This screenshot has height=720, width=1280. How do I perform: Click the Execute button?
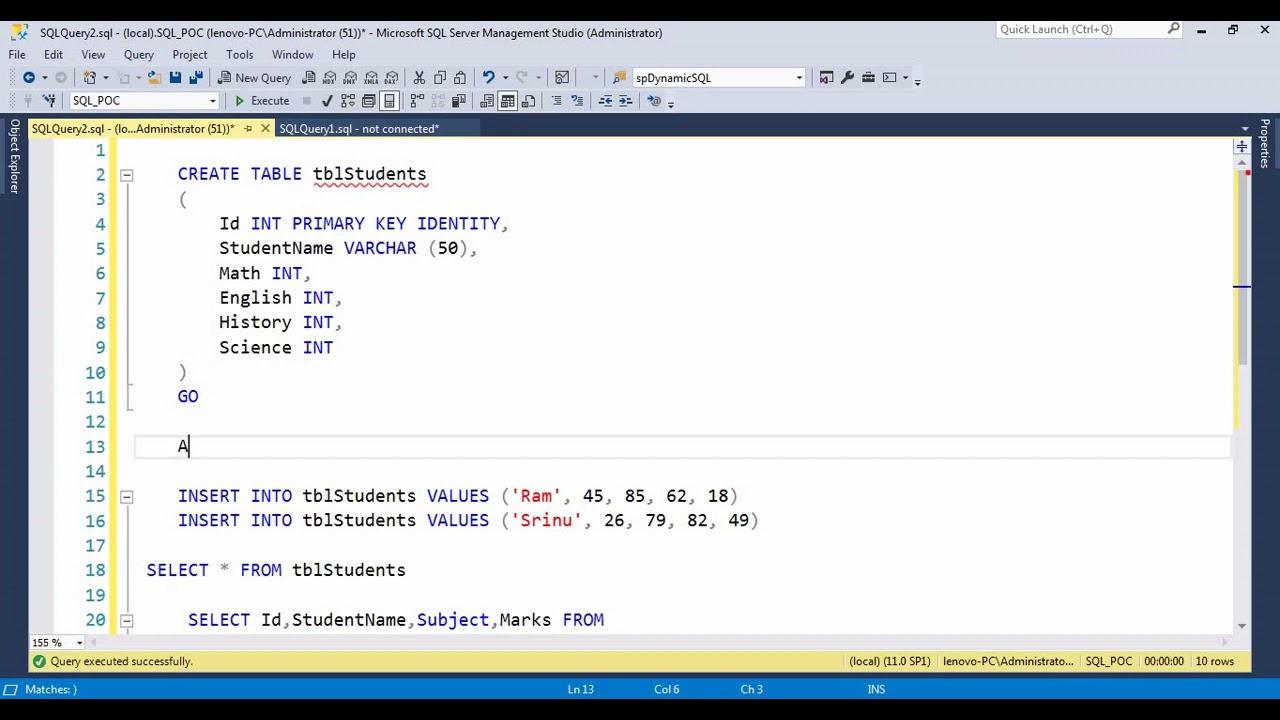262,100
